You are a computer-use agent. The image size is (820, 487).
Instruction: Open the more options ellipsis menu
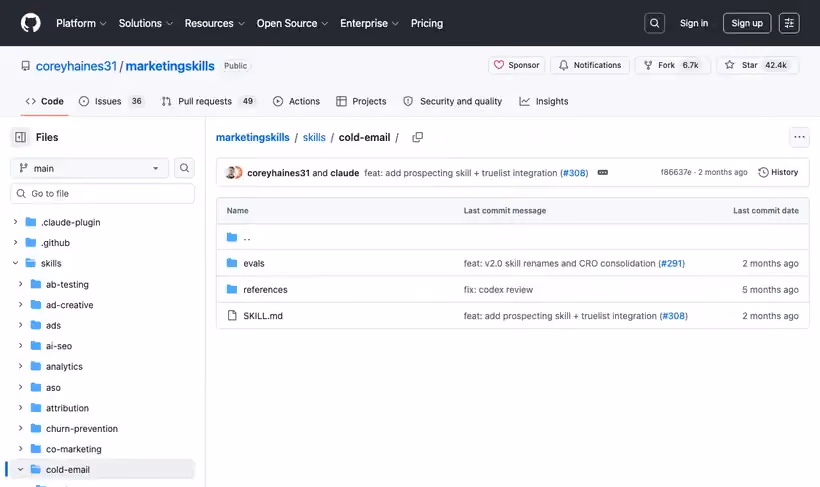(x=799, y=137)
